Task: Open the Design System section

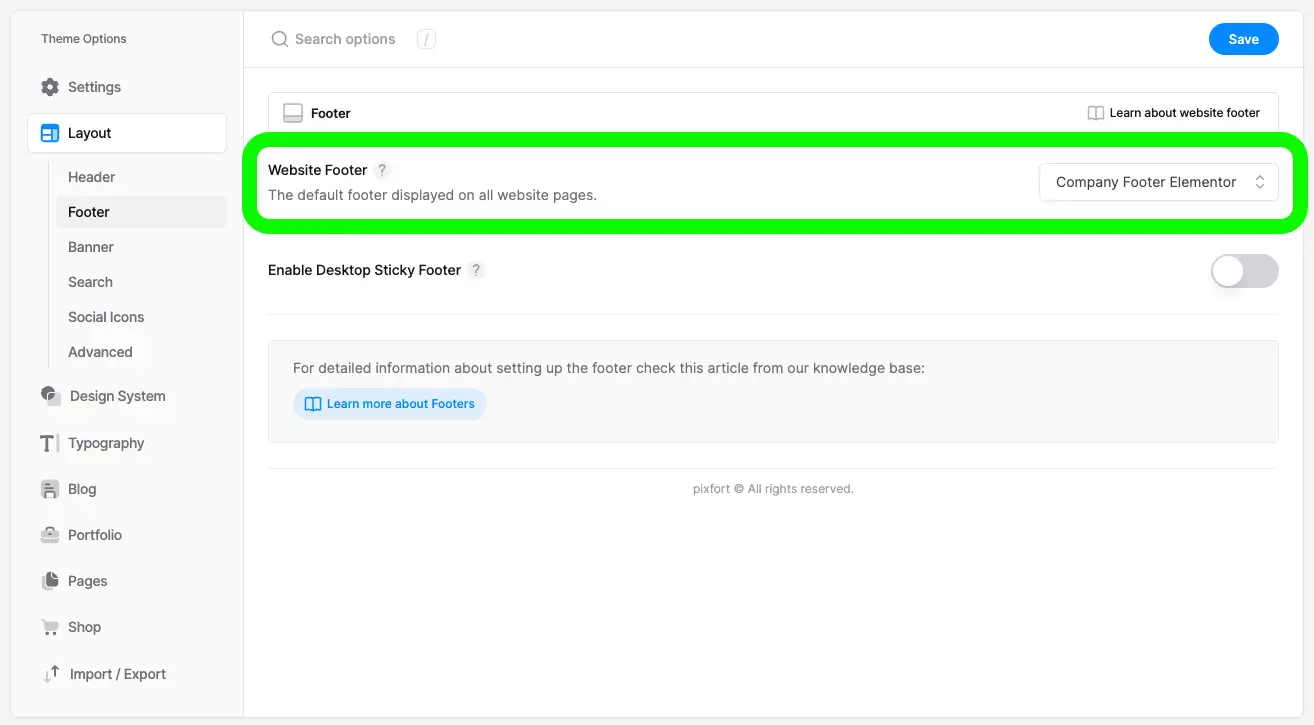Action: [x=127, y=396]
